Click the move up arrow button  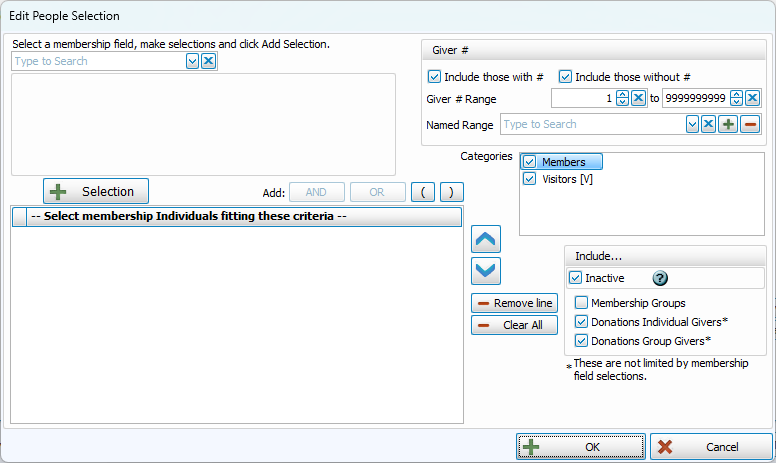click(486, 240)
